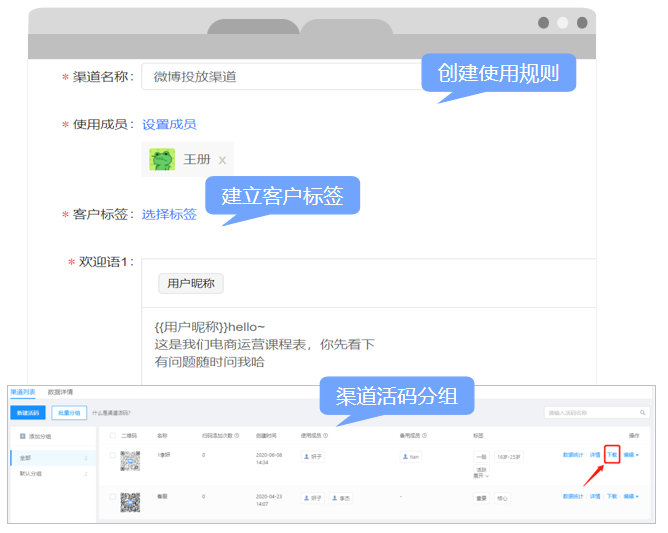
Task: Click the 设置成员 link
Action: [169, 125]
